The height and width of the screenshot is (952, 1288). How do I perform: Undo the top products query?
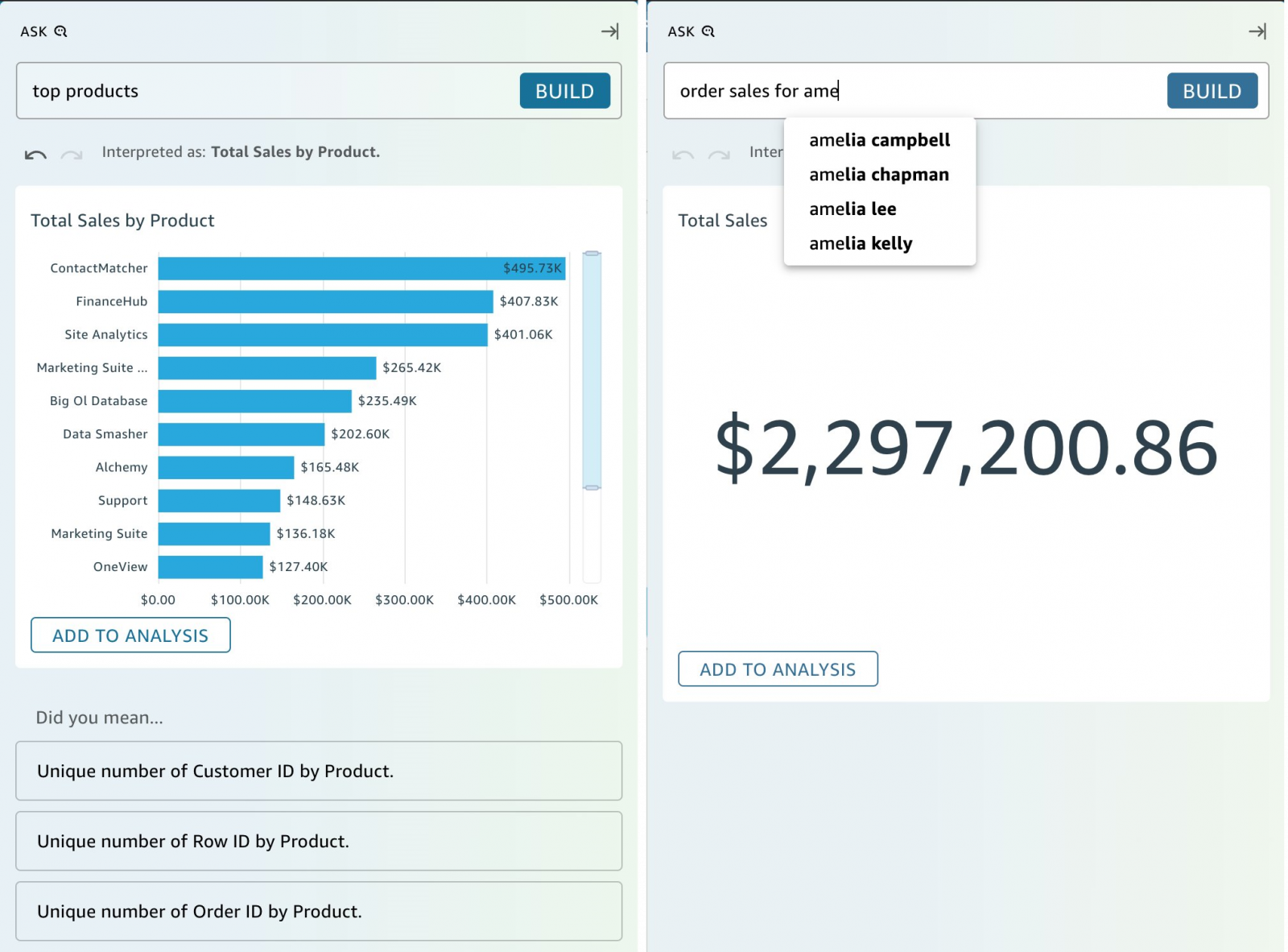coord(35,154)
